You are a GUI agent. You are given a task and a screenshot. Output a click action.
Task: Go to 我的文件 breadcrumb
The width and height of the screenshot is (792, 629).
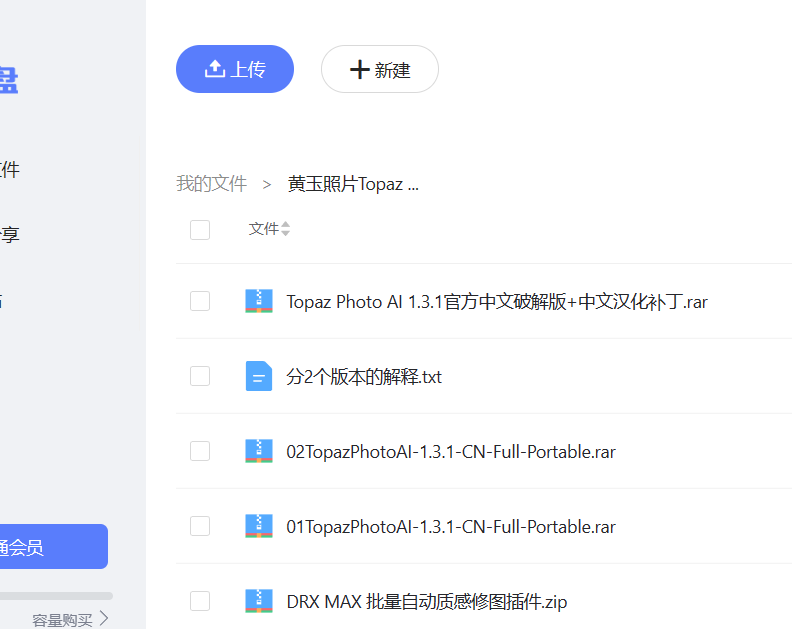click(212, 184)
